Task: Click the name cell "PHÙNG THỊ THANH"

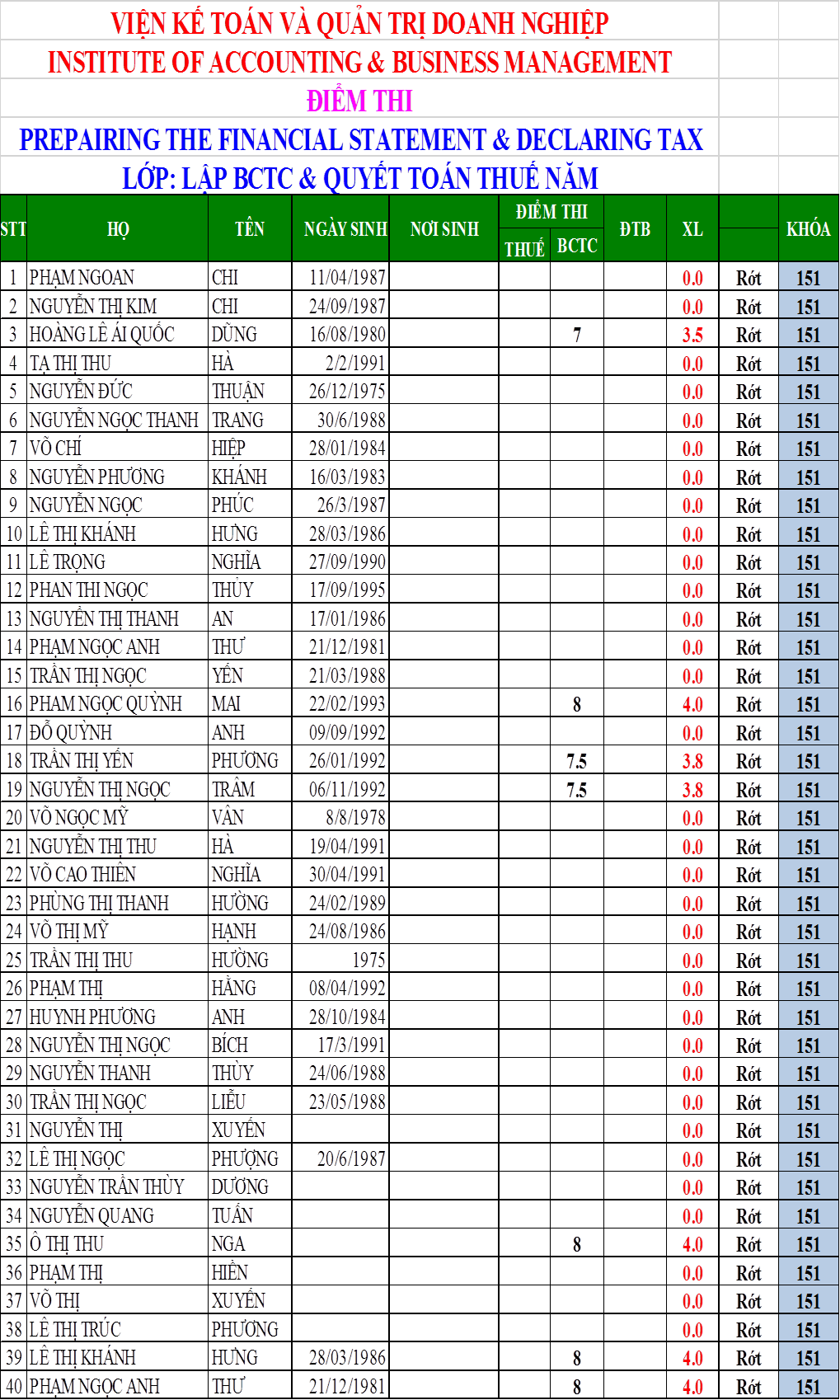Action: [x=99, y=904]
